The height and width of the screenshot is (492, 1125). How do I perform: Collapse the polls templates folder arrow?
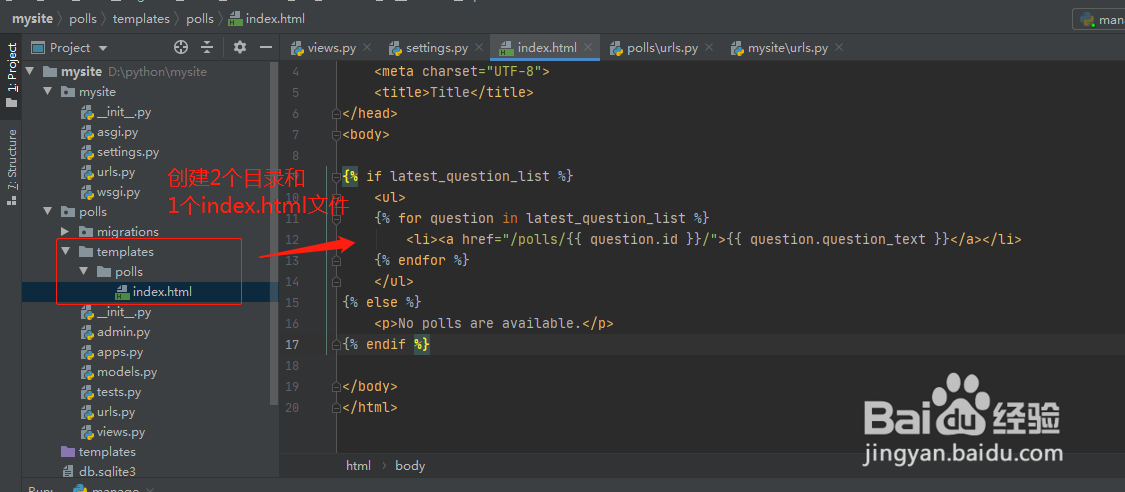[65, 252]
